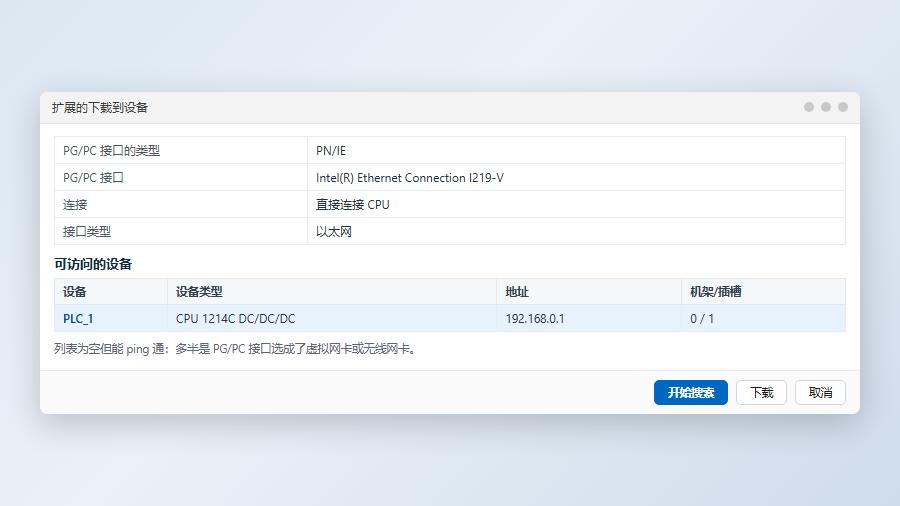Select the PLC_1 device cell
This screenshot has height=506, width=900.
tap(111, 318)
